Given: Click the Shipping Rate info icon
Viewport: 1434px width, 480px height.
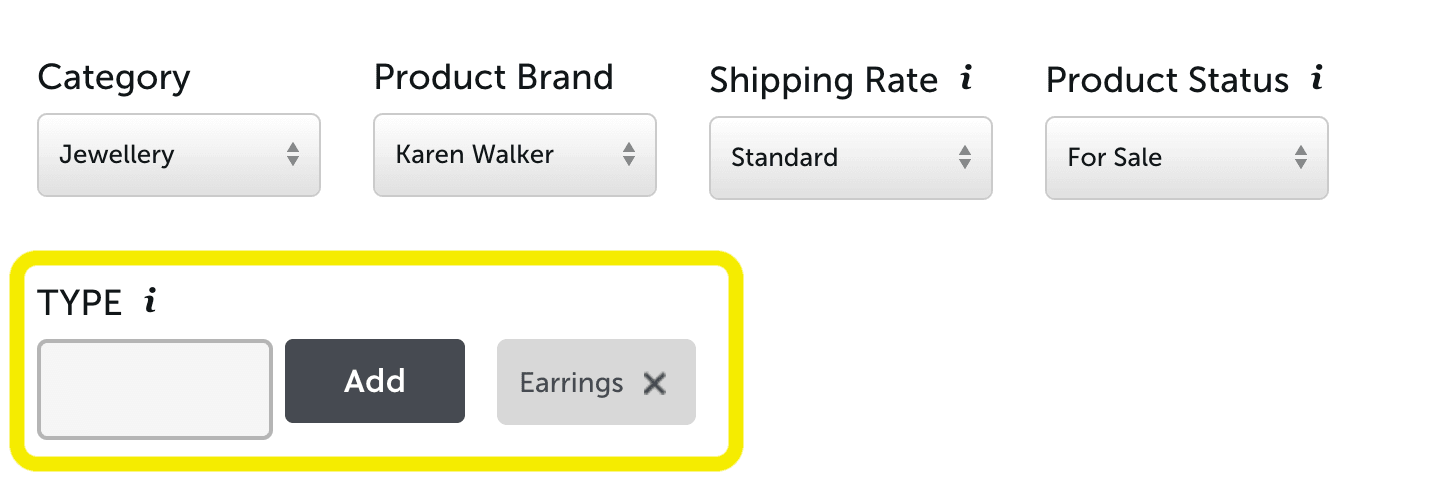Looking at the screenshot, I should (966, 79).
